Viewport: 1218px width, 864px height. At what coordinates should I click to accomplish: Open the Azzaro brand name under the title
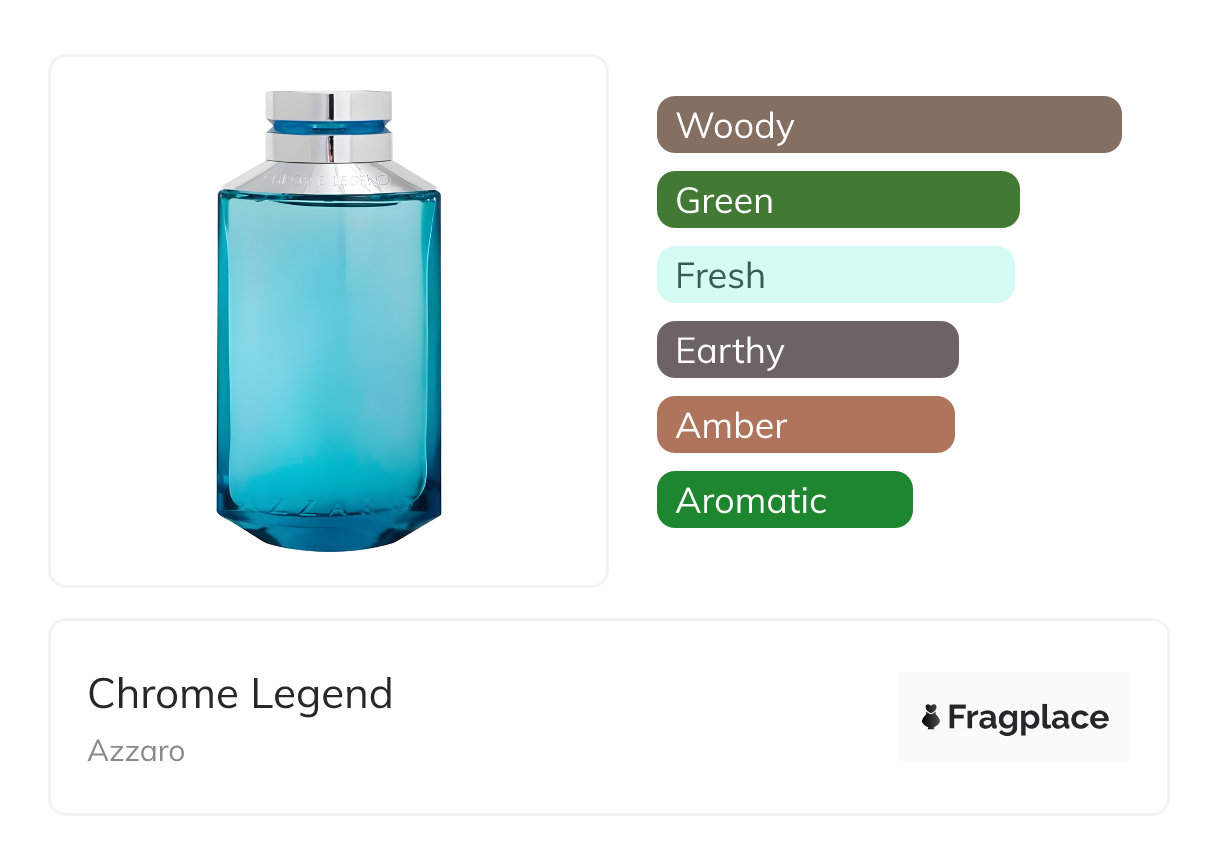tap(136, 751)
